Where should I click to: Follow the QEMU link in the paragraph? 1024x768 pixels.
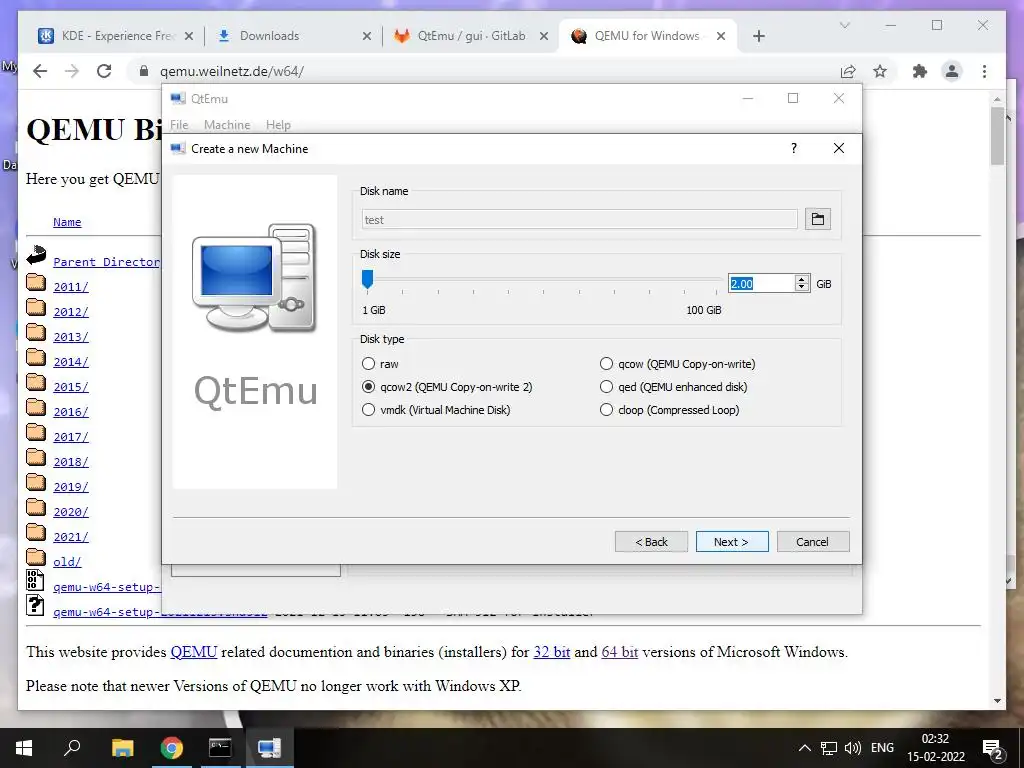193,652
